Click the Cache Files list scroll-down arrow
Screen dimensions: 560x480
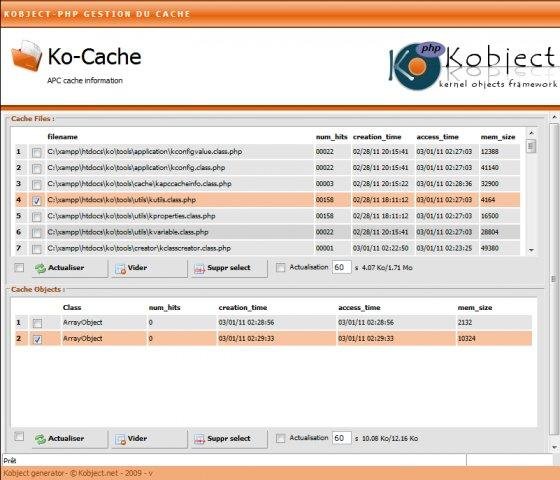(x=531, y=250)
